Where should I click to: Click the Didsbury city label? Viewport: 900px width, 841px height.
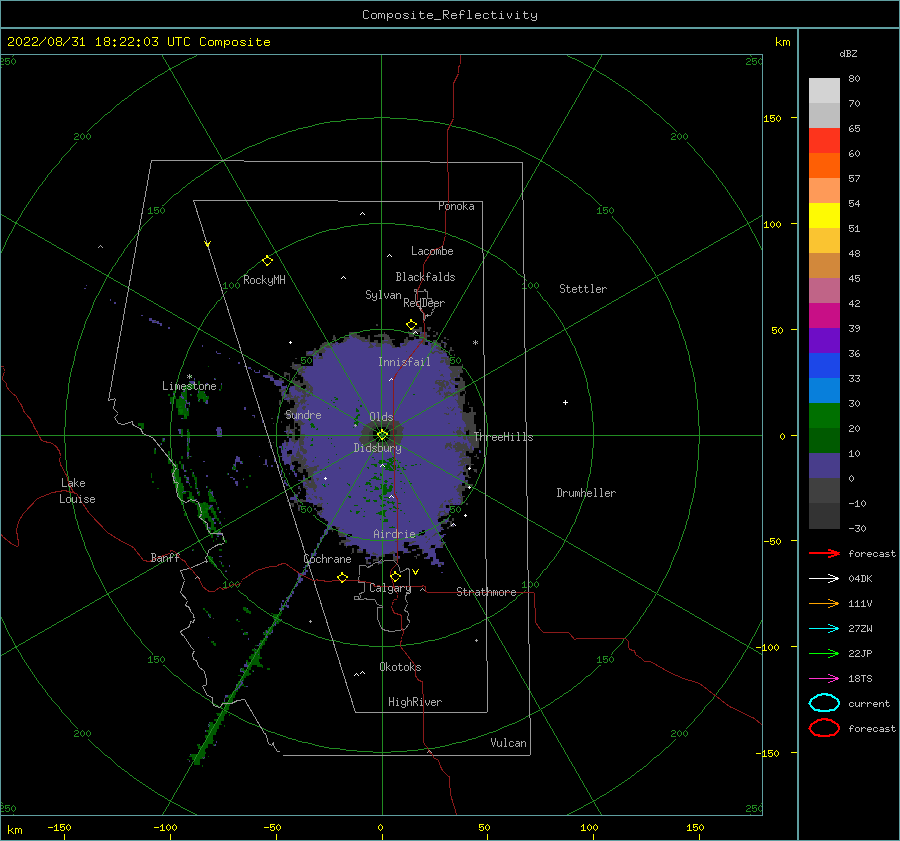377,448
